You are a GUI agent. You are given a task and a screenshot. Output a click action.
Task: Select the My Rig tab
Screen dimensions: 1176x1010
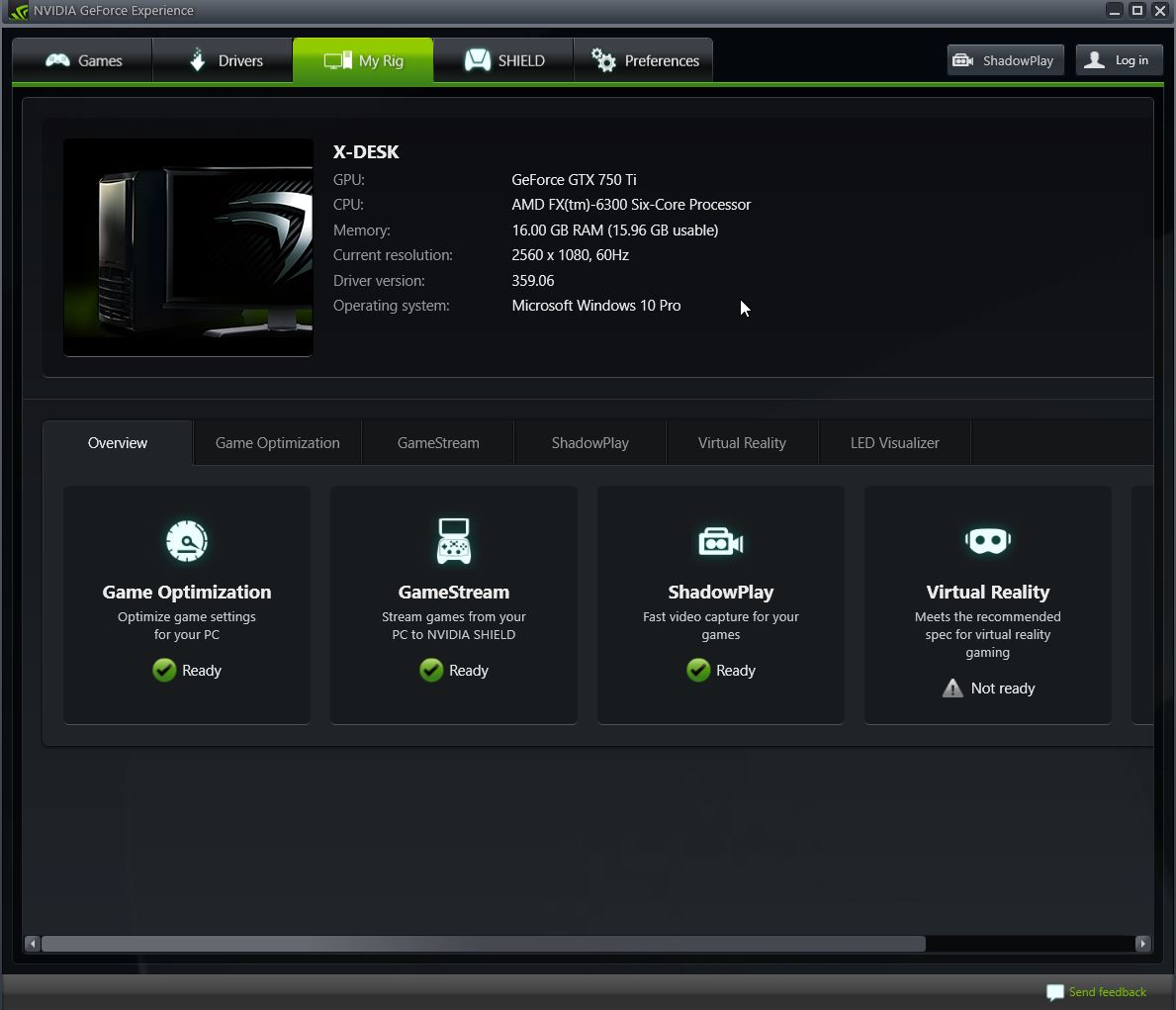(x=362, y=60)
